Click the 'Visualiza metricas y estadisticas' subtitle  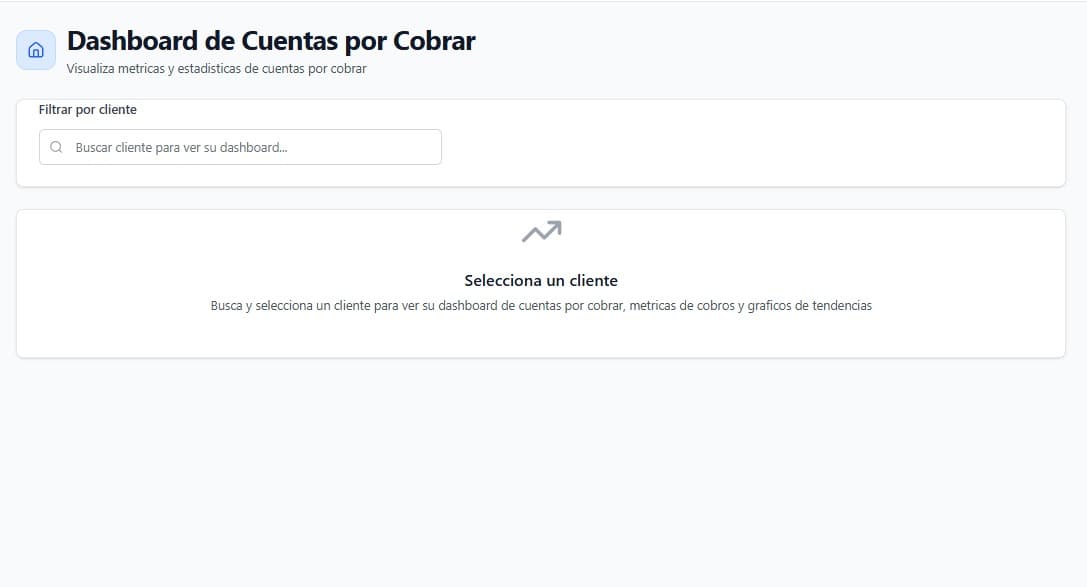click(x=216, y=69)
